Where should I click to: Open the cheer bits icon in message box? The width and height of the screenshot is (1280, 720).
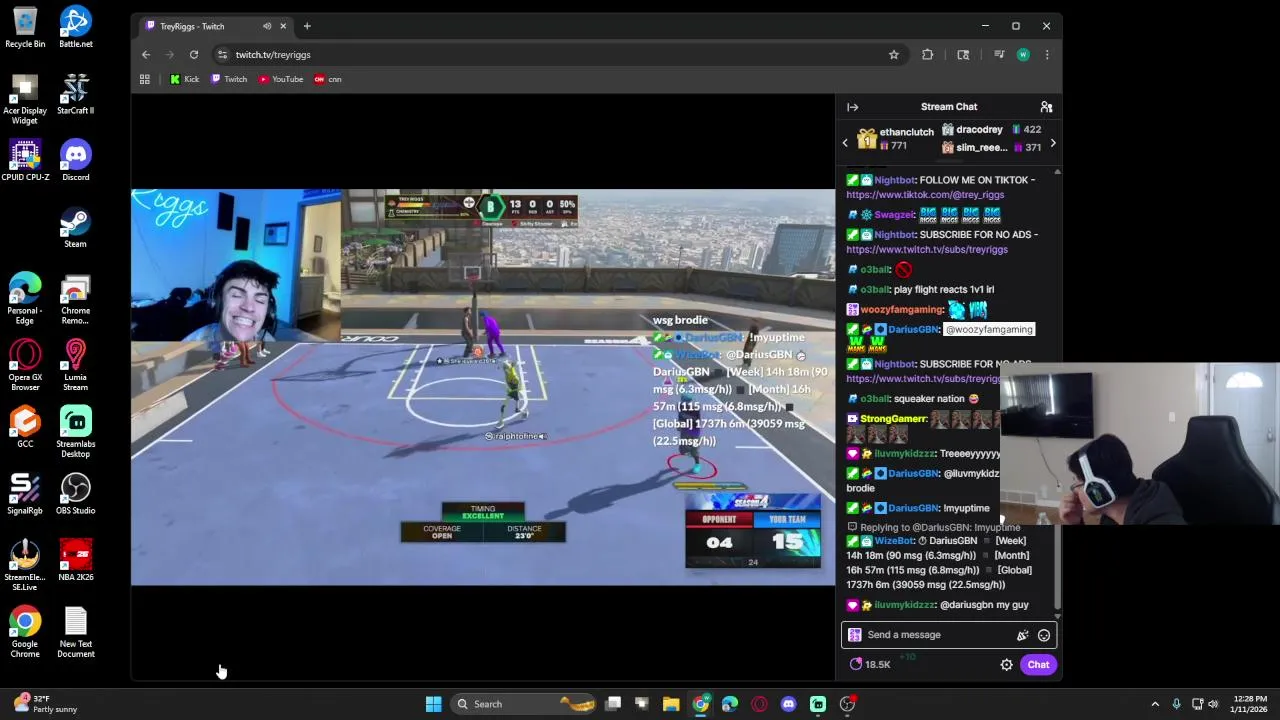[1022, 635]
